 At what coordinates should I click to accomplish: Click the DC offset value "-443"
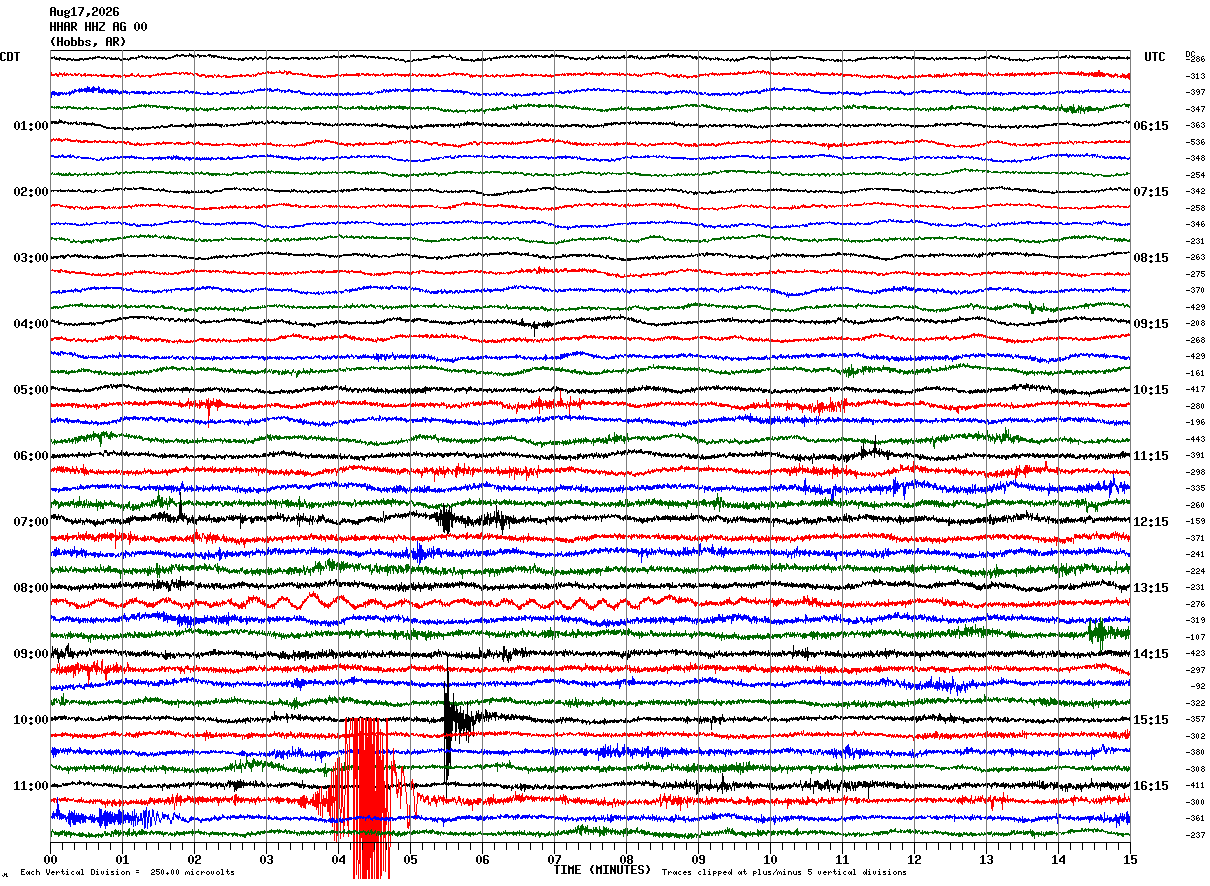pos(1195,439)
